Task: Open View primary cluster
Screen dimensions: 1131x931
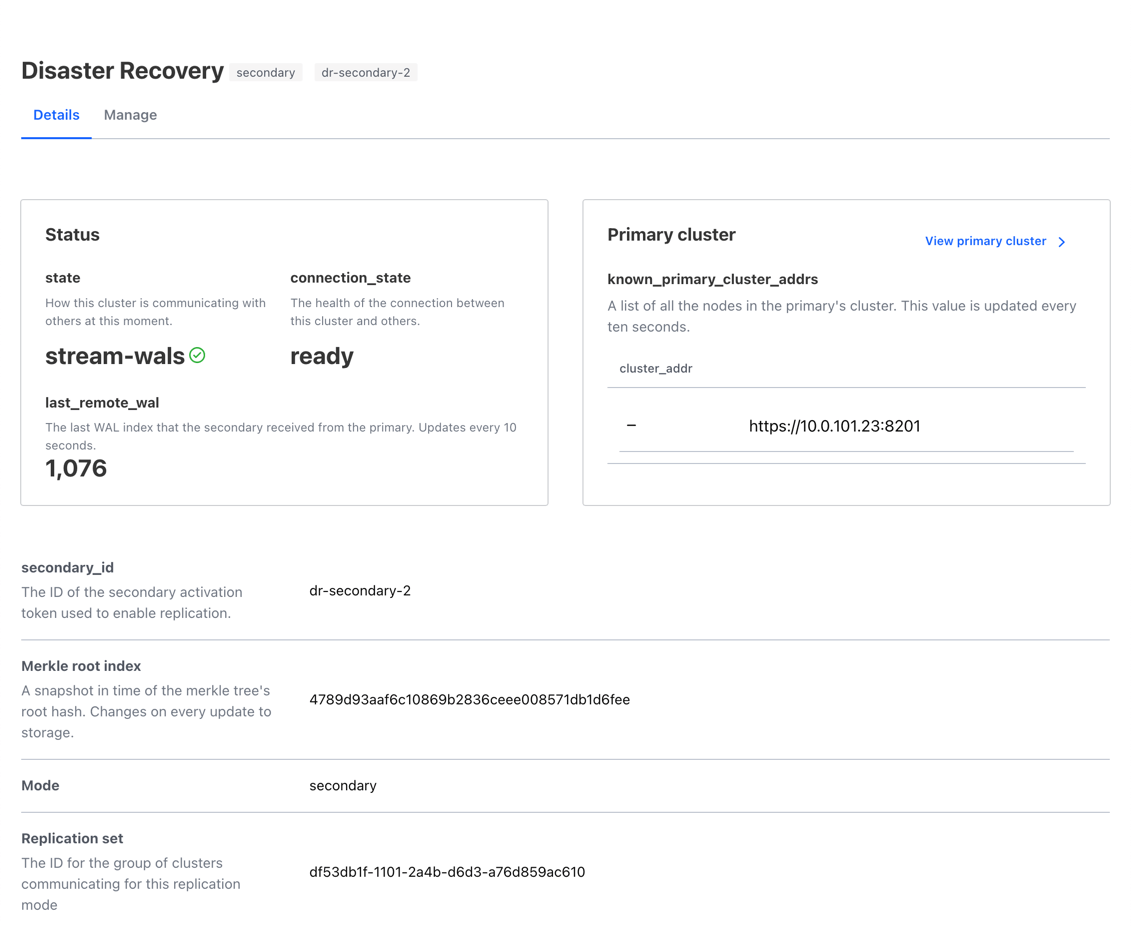Action: pos(985,241)
